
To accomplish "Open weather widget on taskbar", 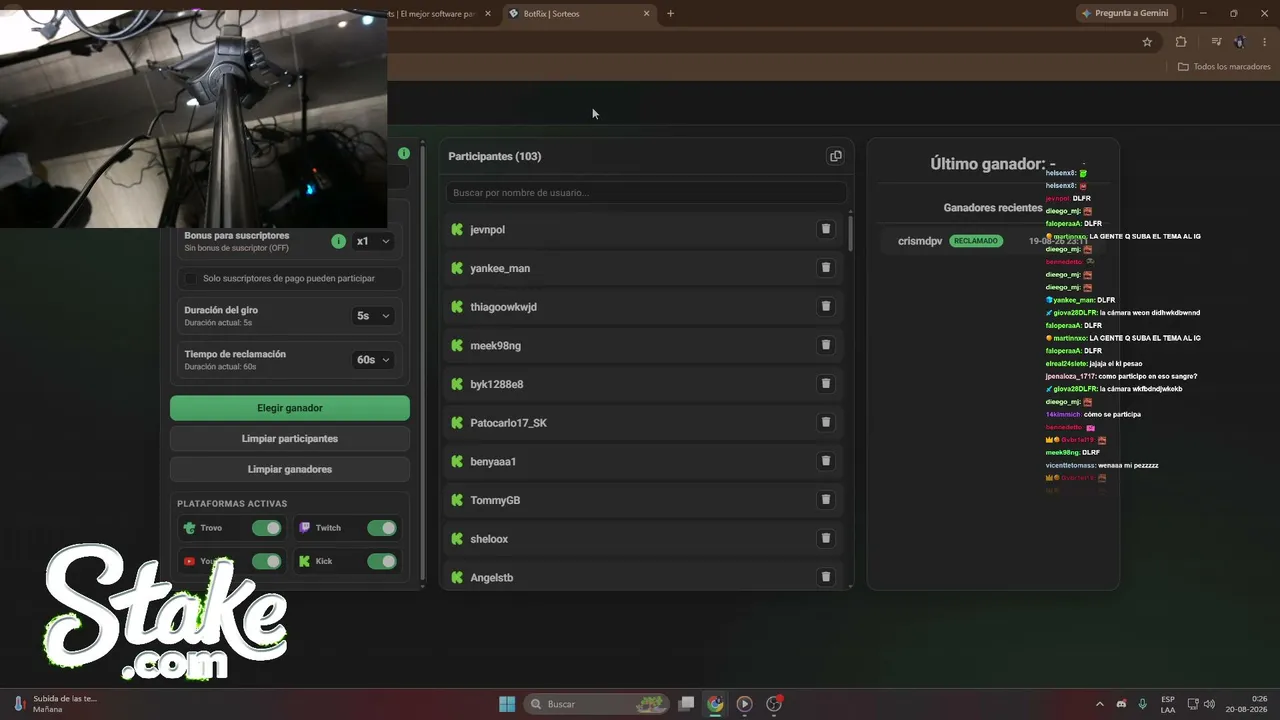I will (55, 704).
